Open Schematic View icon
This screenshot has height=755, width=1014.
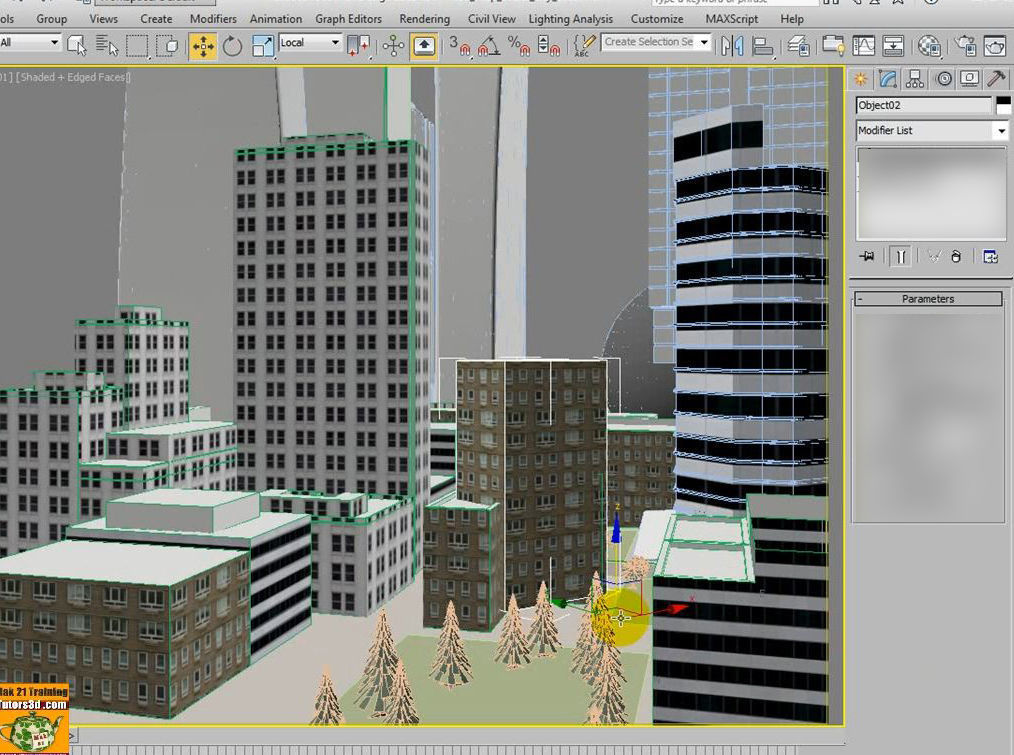tap(893, 46)
